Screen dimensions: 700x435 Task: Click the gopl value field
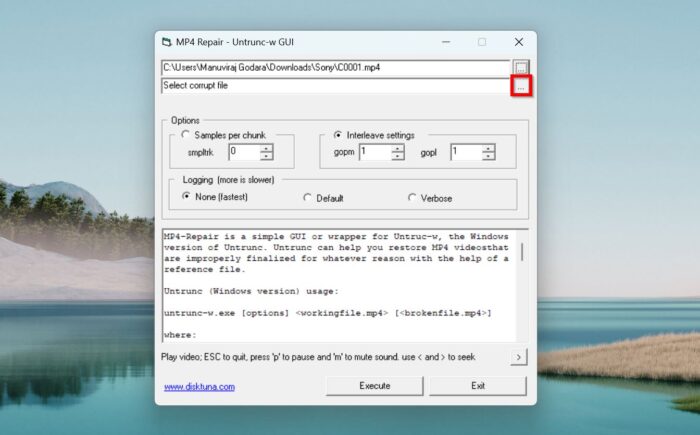(467, 152)
